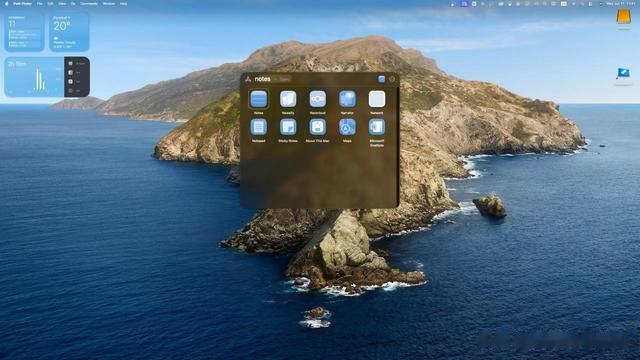Viewport: 640px width, 360px height.
Task: Open the Notes app in launcher results
Action: (258, 99)
